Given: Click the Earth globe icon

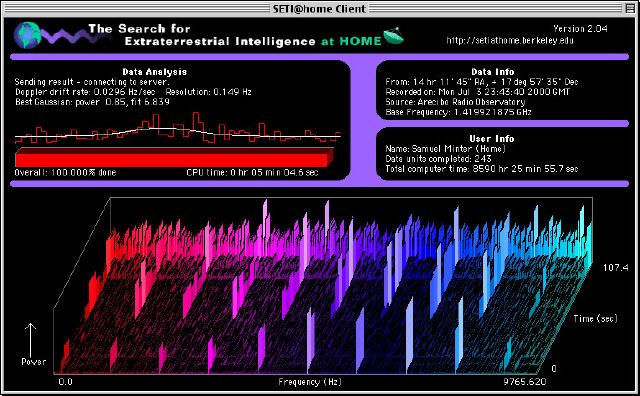Looking at the screenshot, I should 27,35.
